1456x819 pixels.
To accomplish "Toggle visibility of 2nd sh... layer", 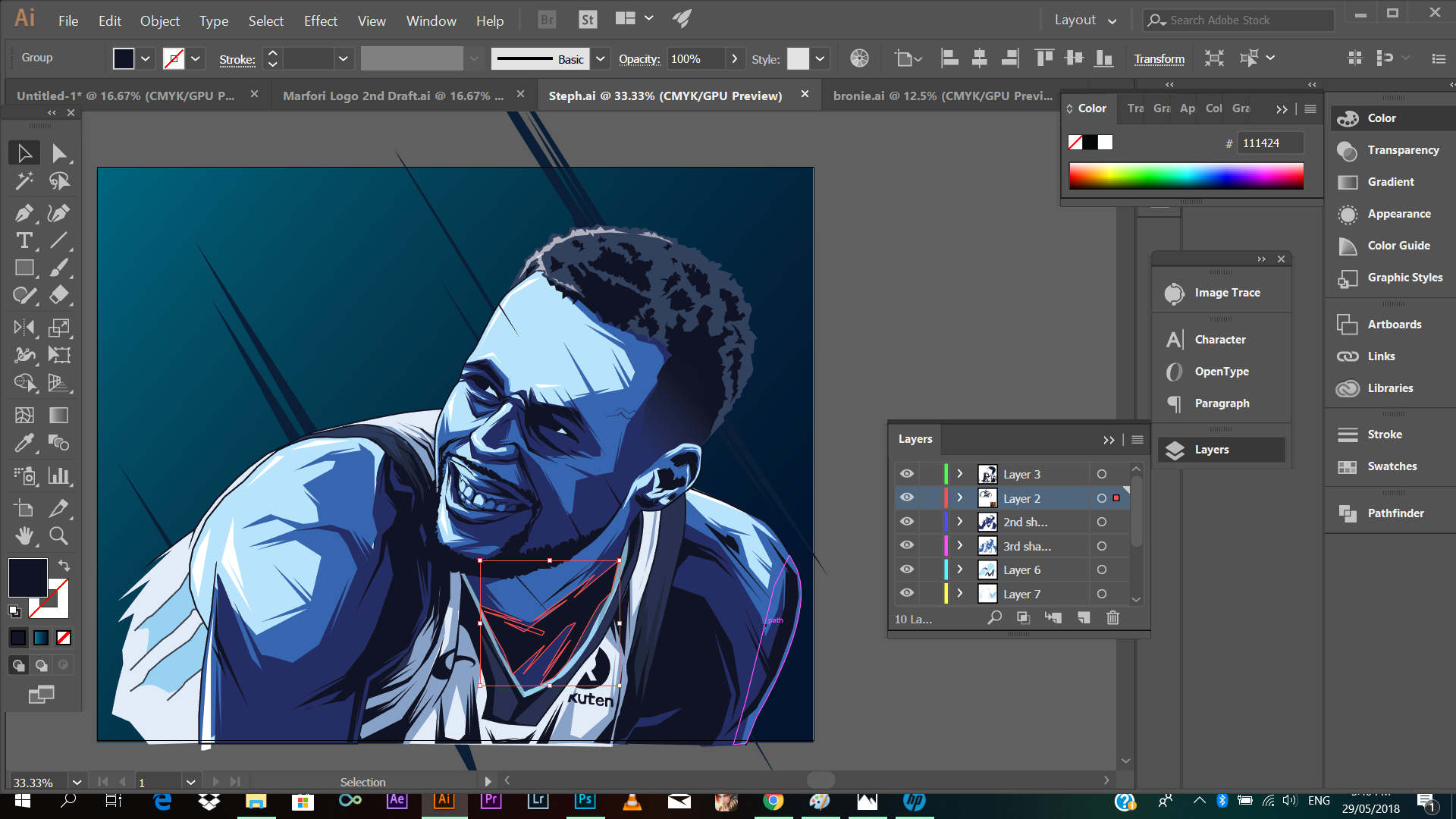I will 907,522.
